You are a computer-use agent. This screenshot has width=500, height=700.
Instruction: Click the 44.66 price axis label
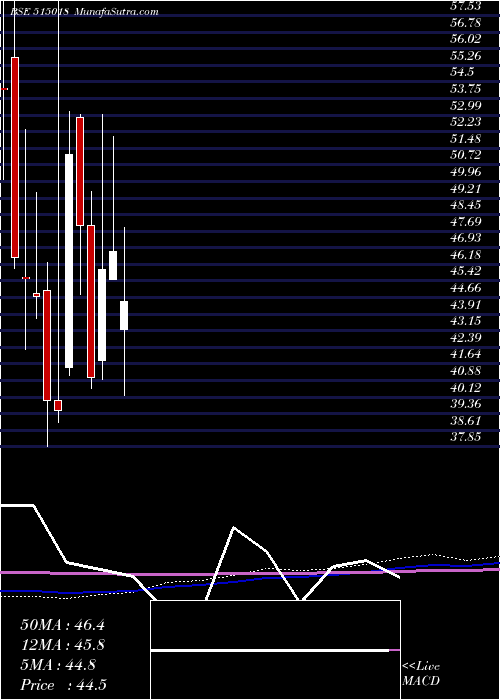coord(466,288)
